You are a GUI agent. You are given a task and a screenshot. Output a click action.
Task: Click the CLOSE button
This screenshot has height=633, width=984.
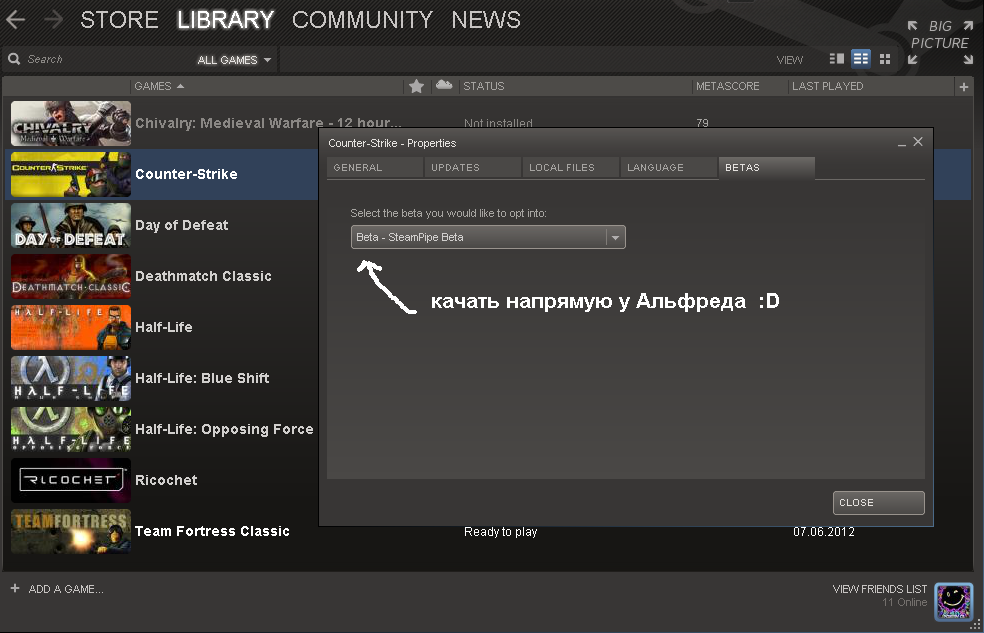point(879,503)
